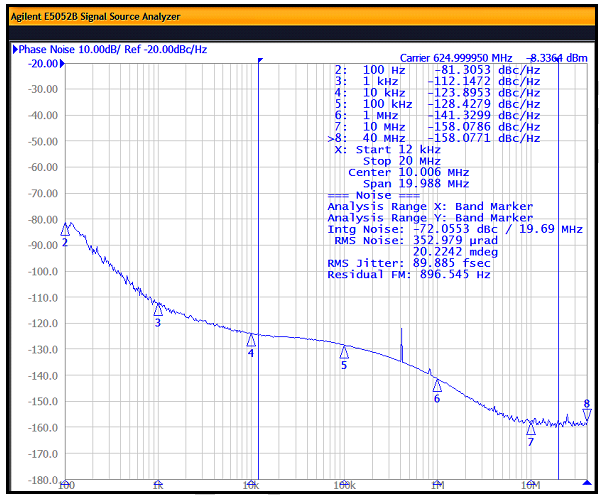
Task: Select marker 2 triangle on the trace
Action: coord(66,229)
